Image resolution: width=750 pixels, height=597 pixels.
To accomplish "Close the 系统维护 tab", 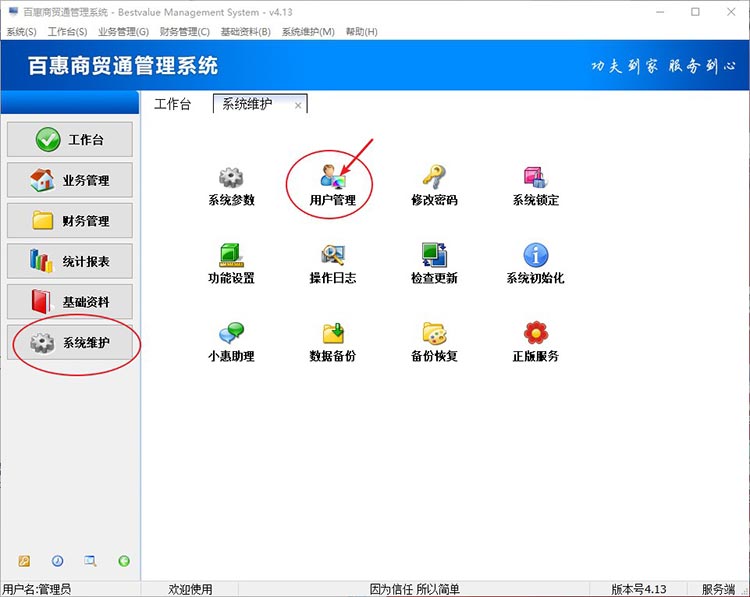I will pyautogui.click(x=298, y=105).
